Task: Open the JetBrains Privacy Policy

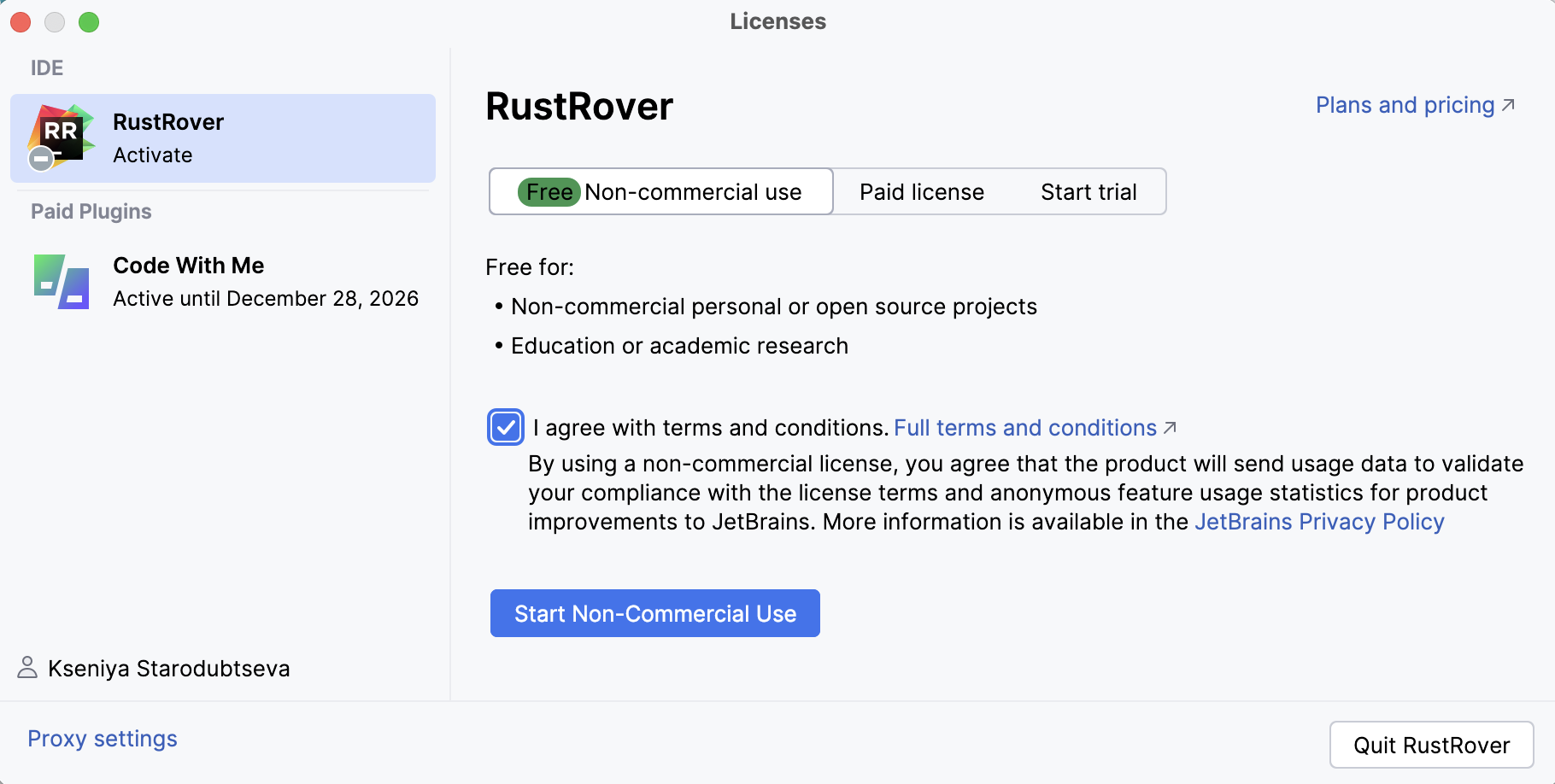Action: pos(1318,521)
